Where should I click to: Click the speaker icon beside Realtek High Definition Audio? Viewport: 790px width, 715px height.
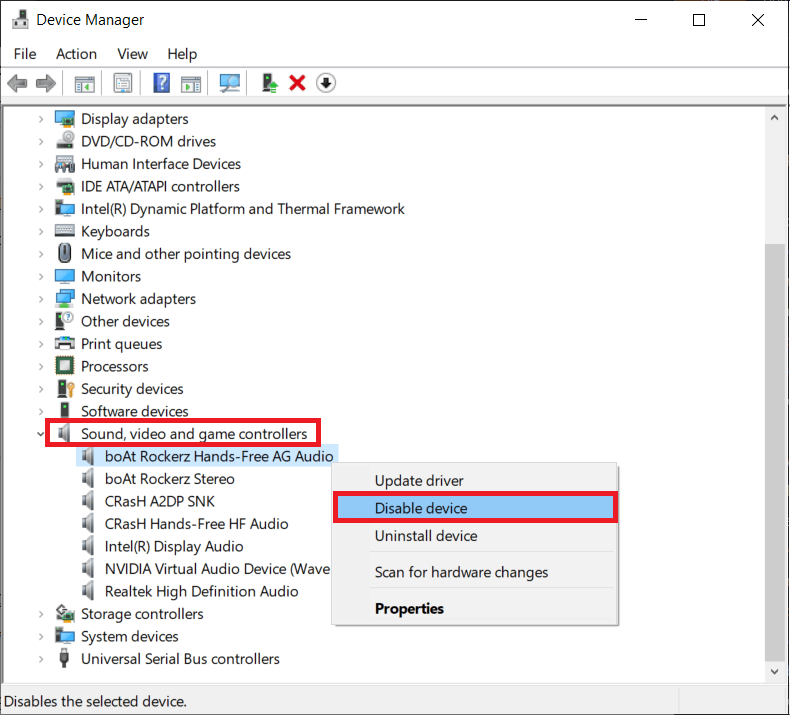tap(88, 591)
